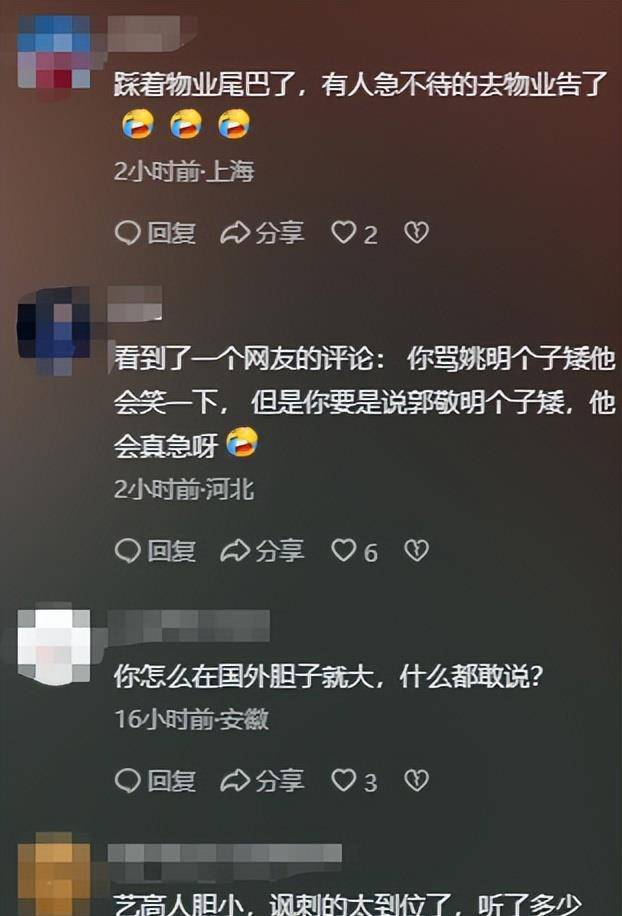Open the Anhui commenter's blurred username
Viewport: 622px width, 916px height.
point(189,626)
